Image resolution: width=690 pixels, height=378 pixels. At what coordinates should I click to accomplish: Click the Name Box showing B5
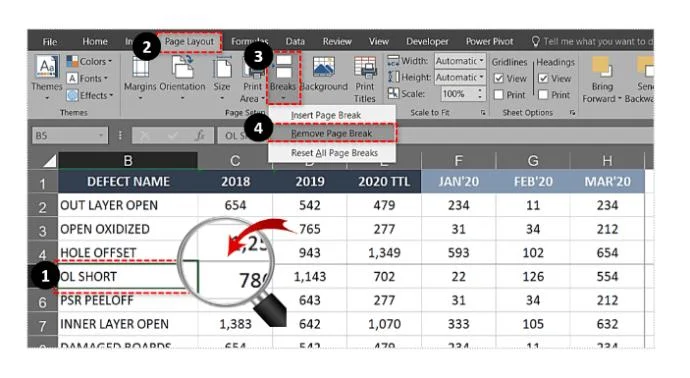64,136
